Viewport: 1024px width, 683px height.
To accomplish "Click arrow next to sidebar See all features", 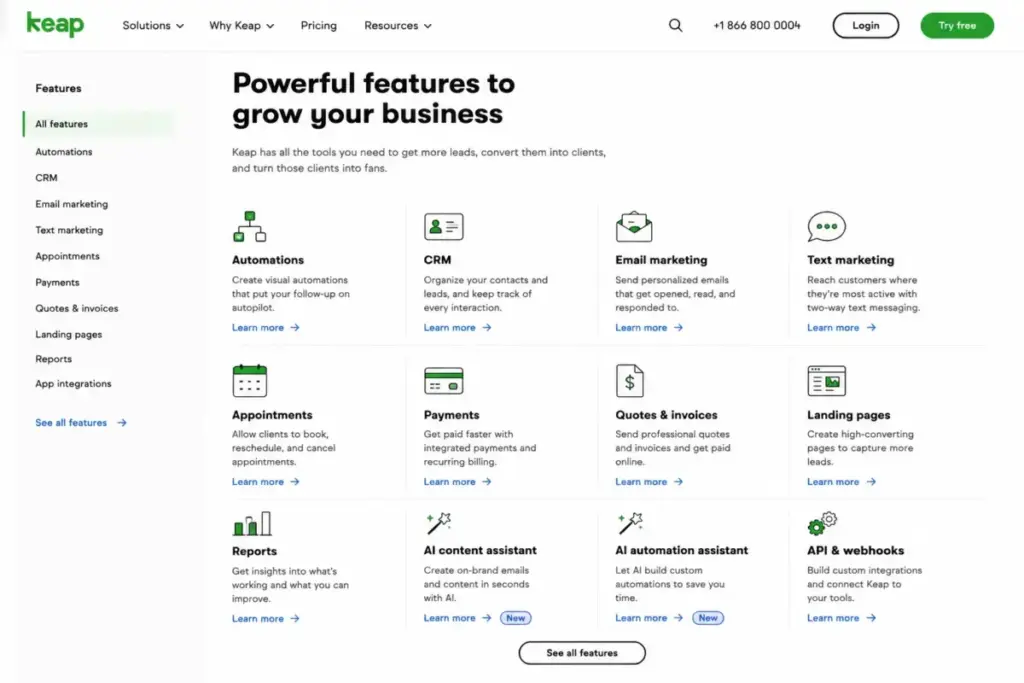I will click(x=122, y=423).
